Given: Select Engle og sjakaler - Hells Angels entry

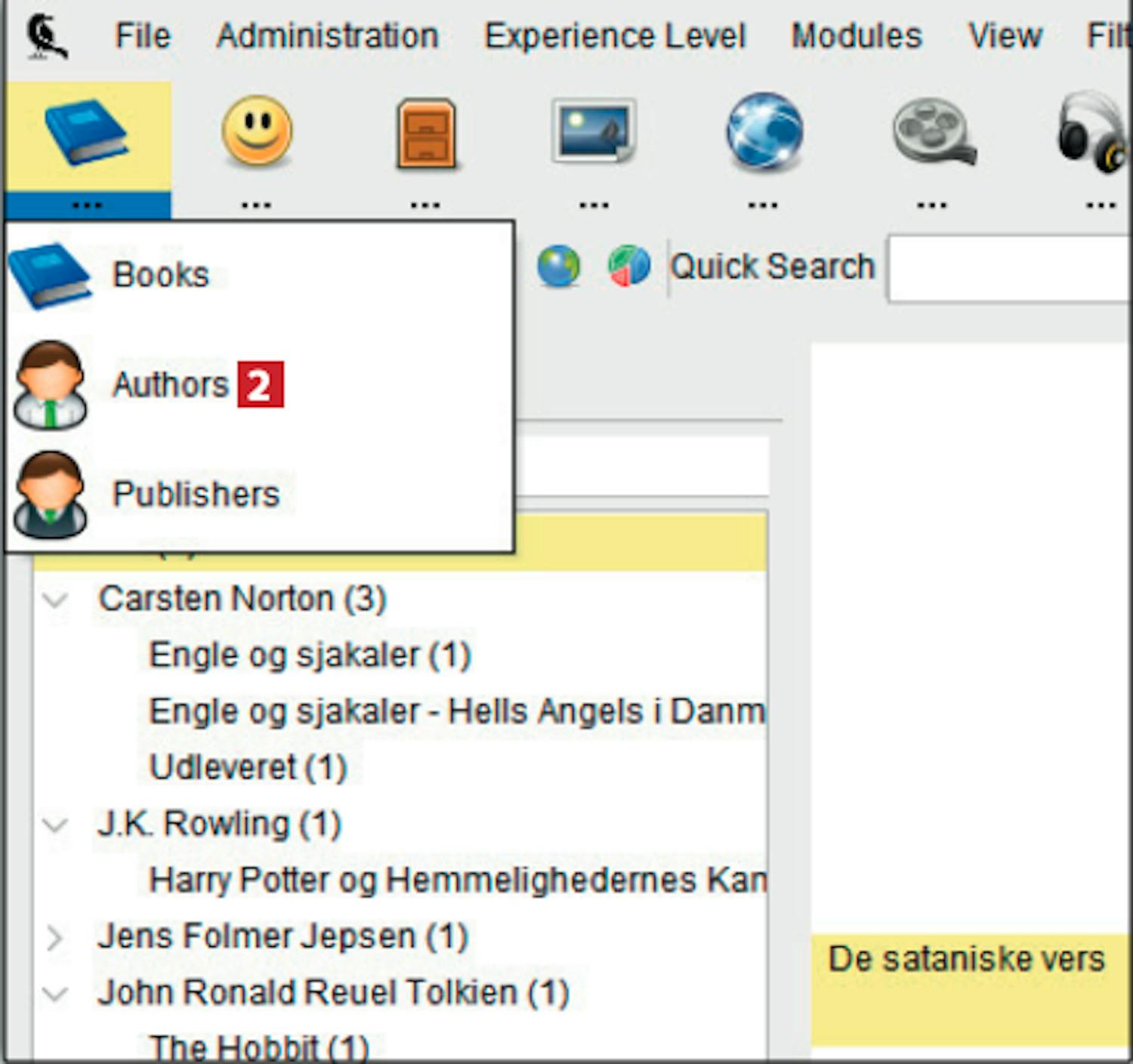Looking at the screenshot, I should 457,711.
